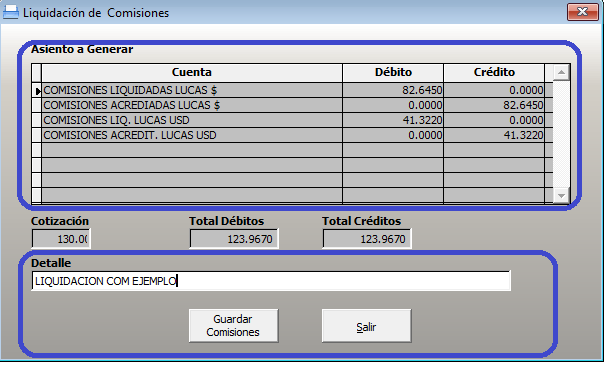This screenshot has width=610, height=367.
Task: Click the grid scrollbar up arrow
Action: 561,72
